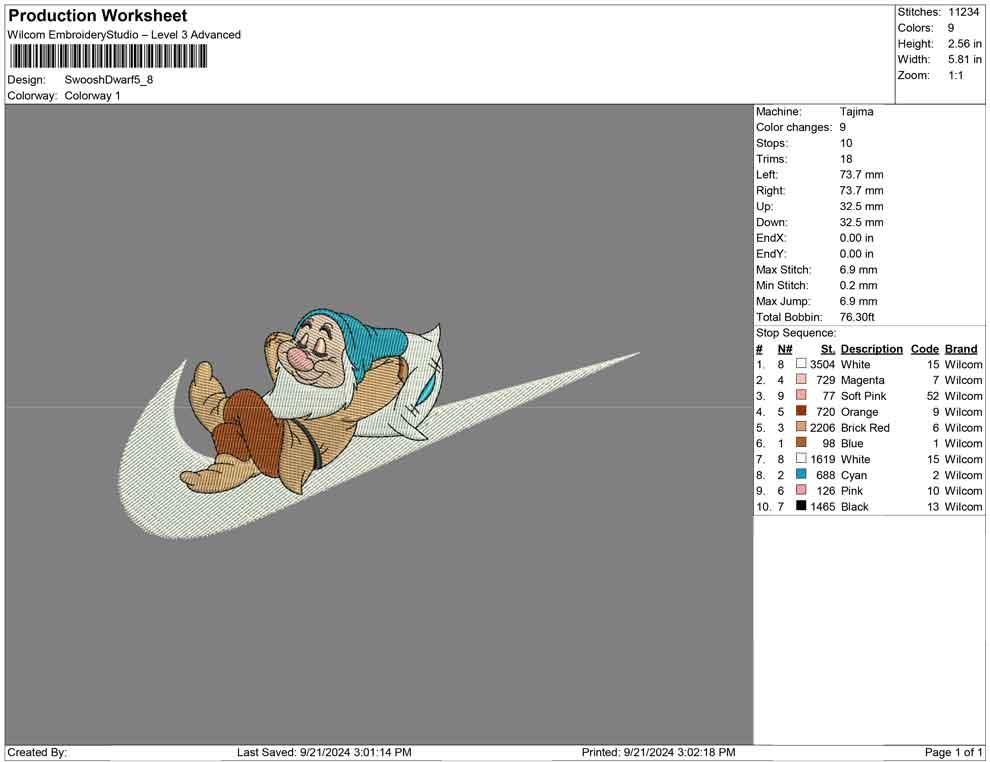Click the barcode under the worksheet title
This screenshot has height=762, width=990.
(108, 56)
